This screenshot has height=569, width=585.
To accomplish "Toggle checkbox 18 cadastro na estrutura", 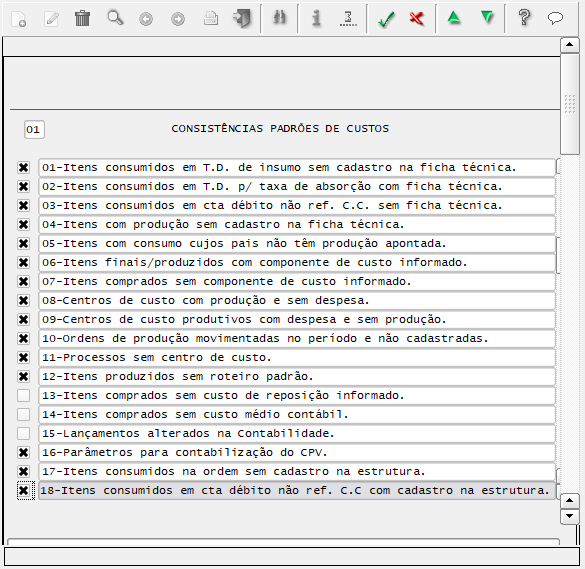I will 24,491.
